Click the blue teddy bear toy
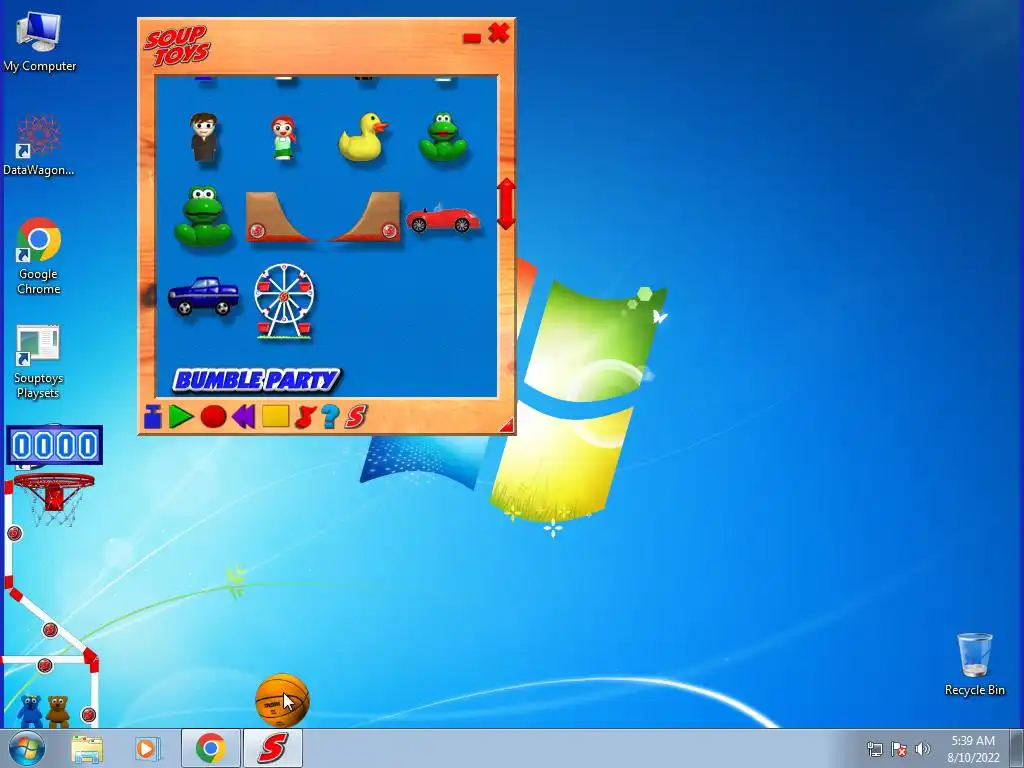Screen dimensions: 1024x768 30,711
